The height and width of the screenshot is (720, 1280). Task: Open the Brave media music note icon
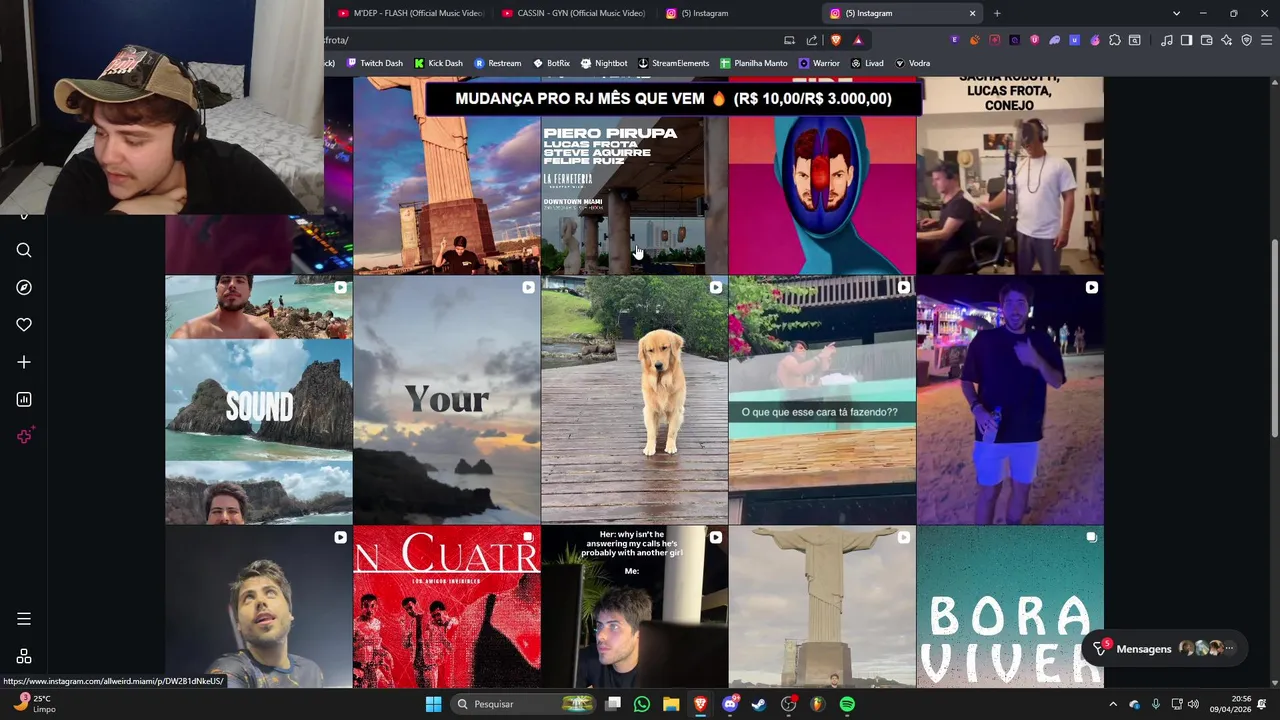pos(1166,40)
